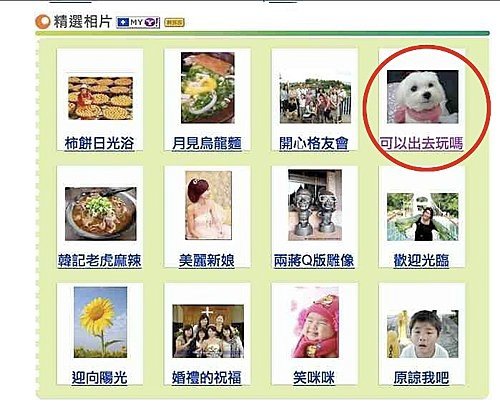500x403 pixels.
Task: Open the noodle bowl photo thumbnail
Action: point(208,88)
